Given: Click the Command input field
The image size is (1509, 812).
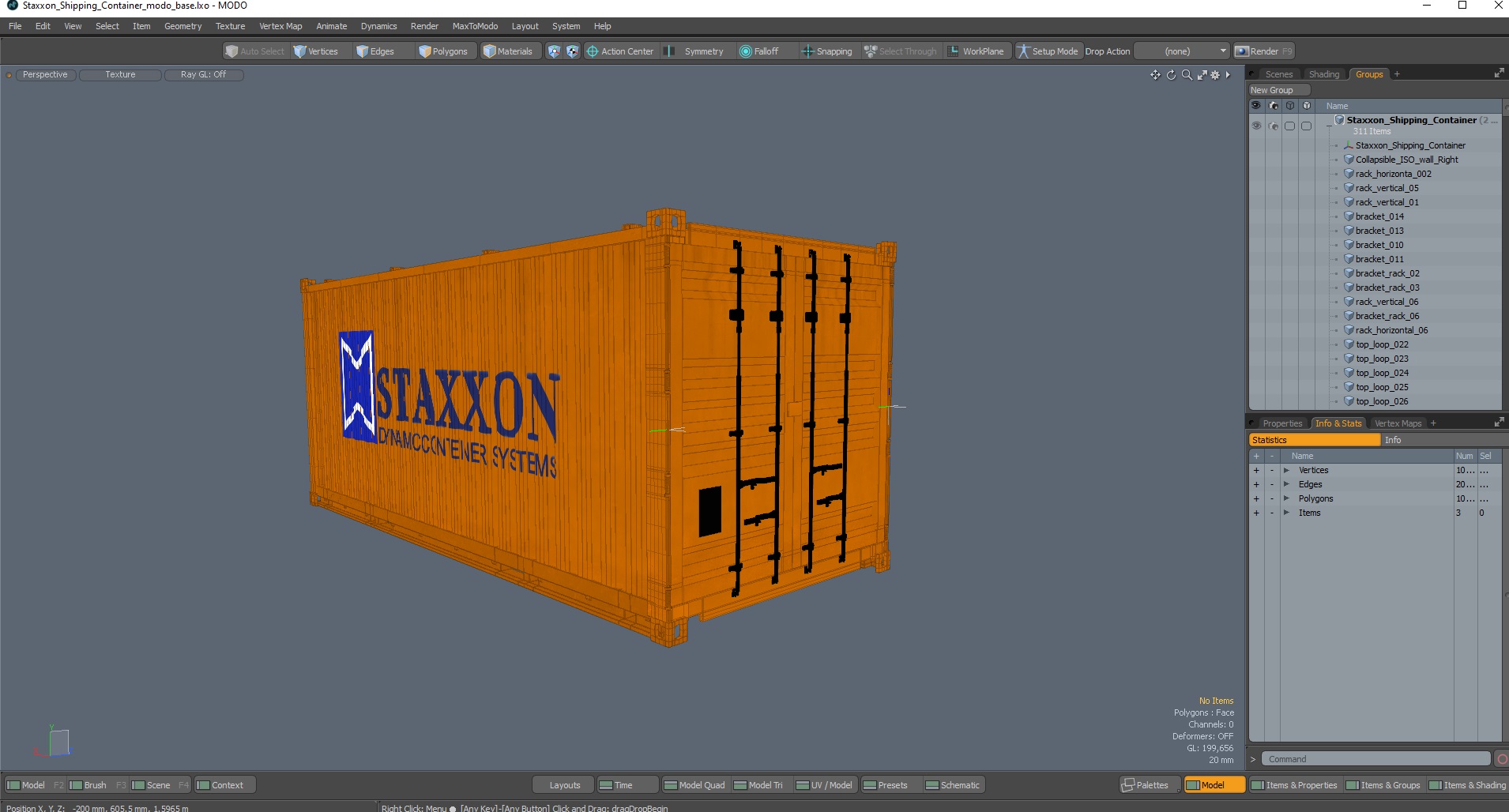Looking at the screenshot, I should click(x=1375, y=759).
